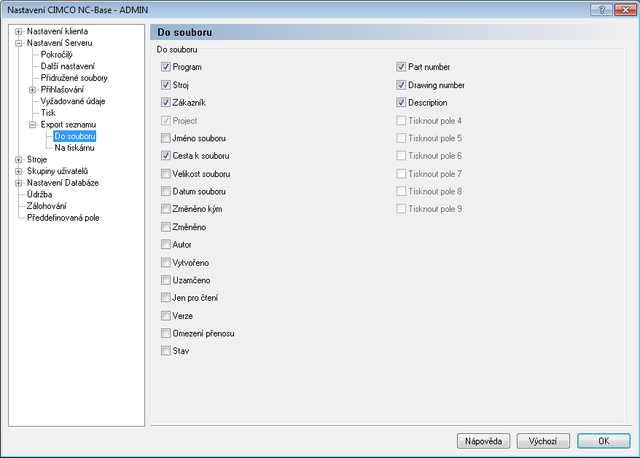Select Nastavení klienta tree label
The image size is (640, 458).
tap(57, 31)
